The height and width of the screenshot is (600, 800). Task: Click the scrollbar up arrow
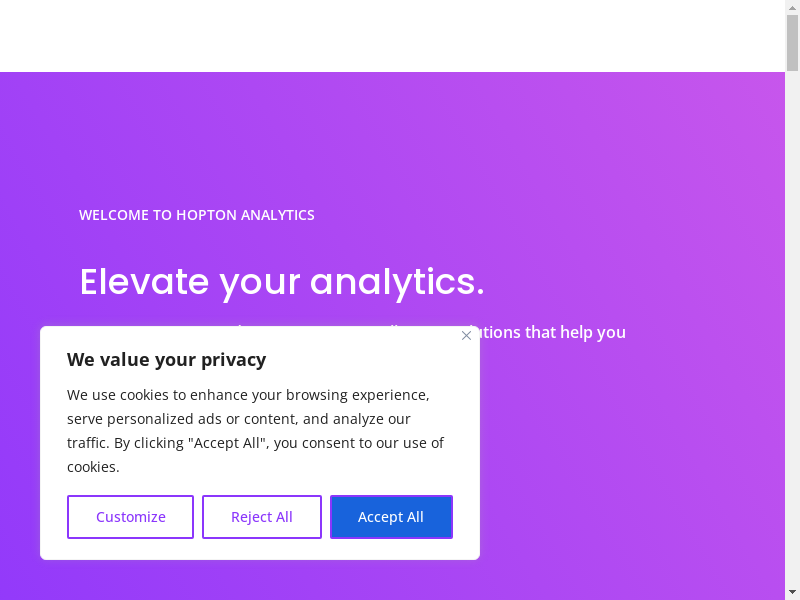(x=792, y=7)
